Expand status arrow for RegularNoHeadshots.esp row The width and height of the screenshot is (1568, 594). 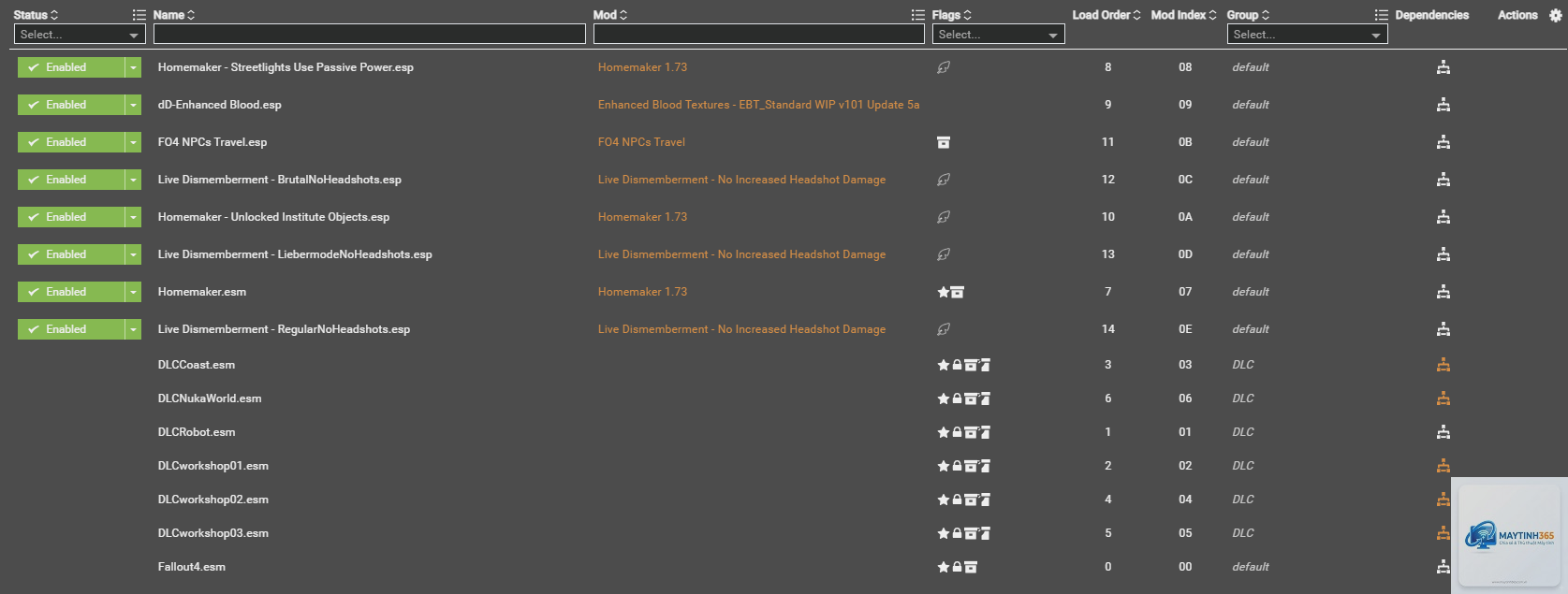click(x=133, y=329)
